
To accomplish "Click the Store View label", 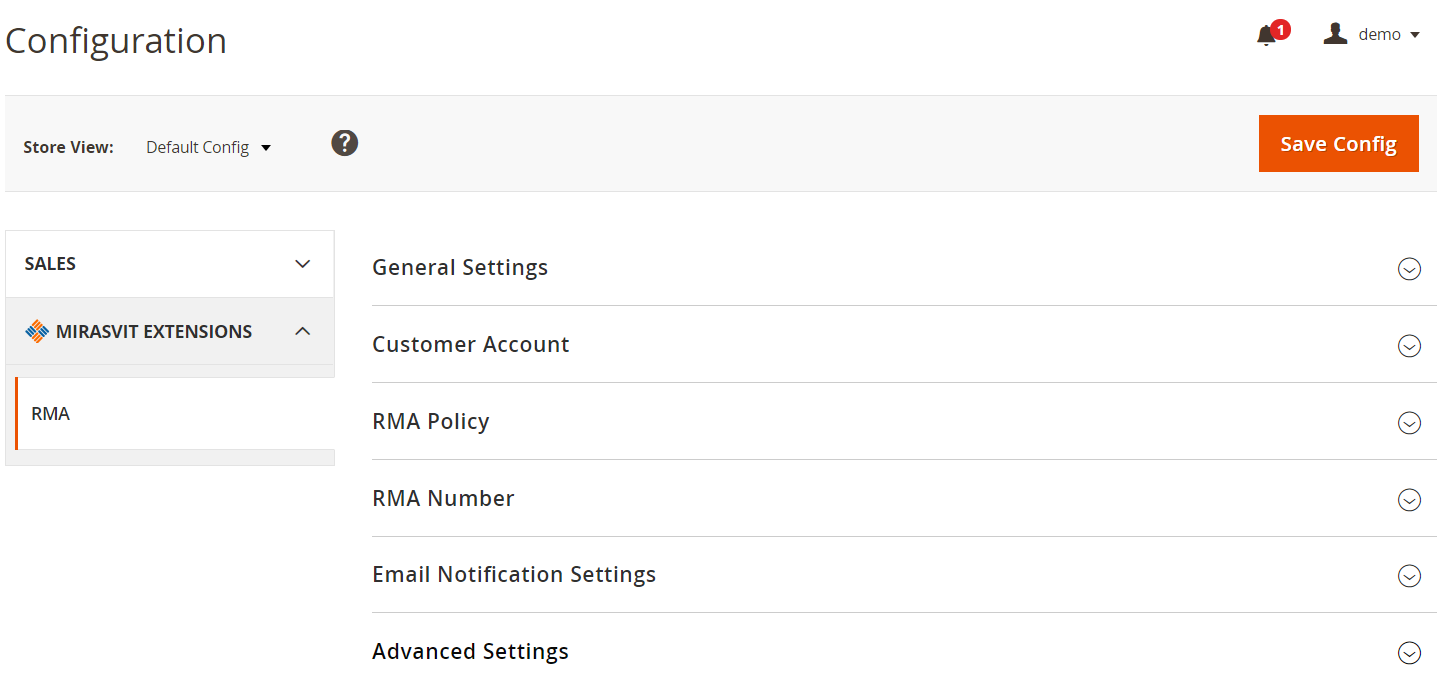I will tap(68, 147).
